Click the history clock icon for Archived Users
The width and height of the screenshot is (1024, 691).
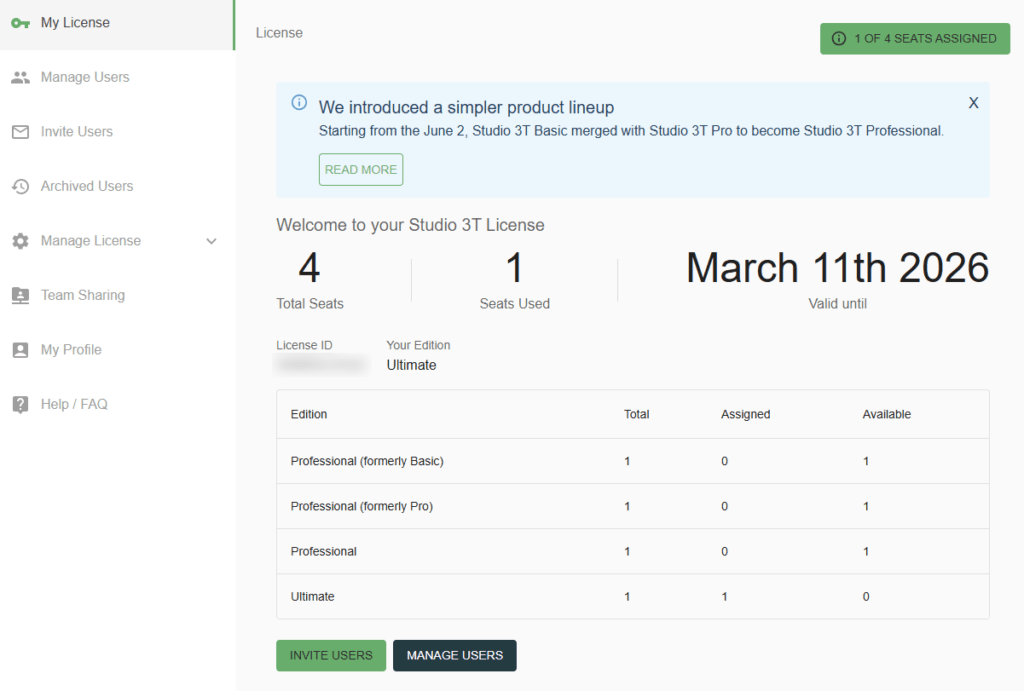(x=20, y=186)
